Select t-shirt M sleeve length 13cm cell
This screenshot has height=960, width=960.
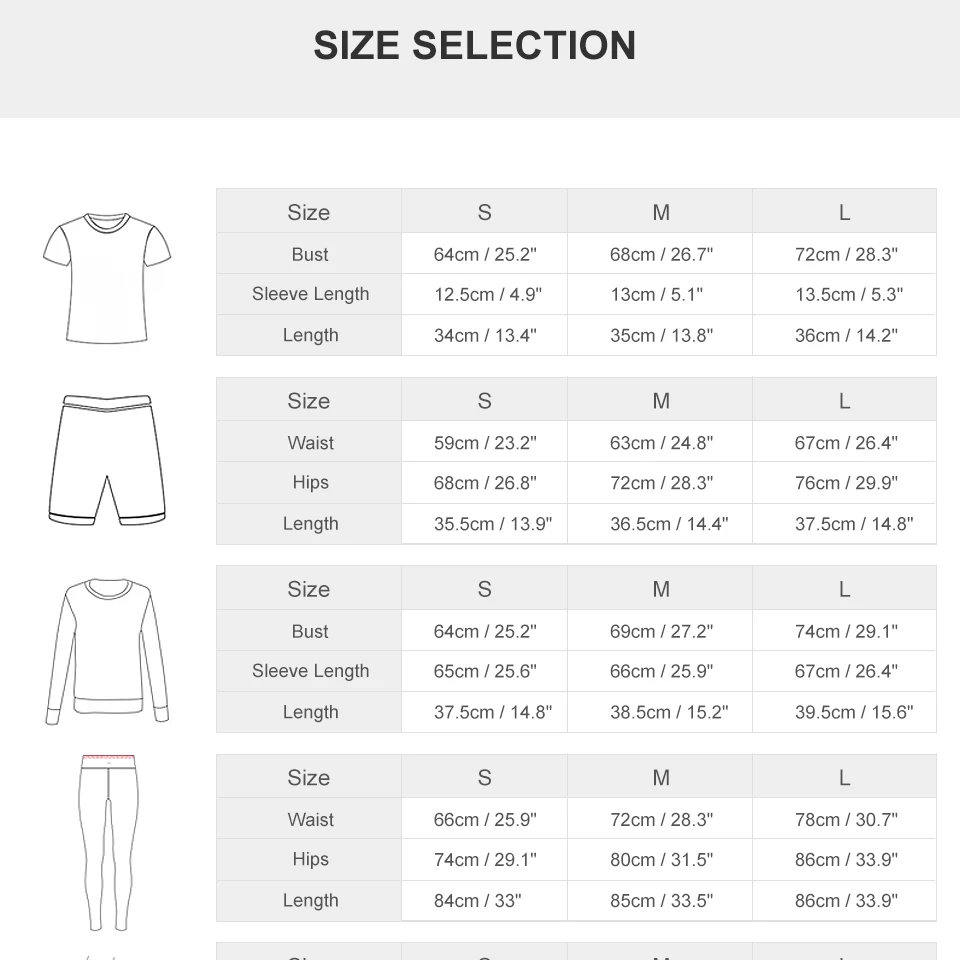pos(660,294)
